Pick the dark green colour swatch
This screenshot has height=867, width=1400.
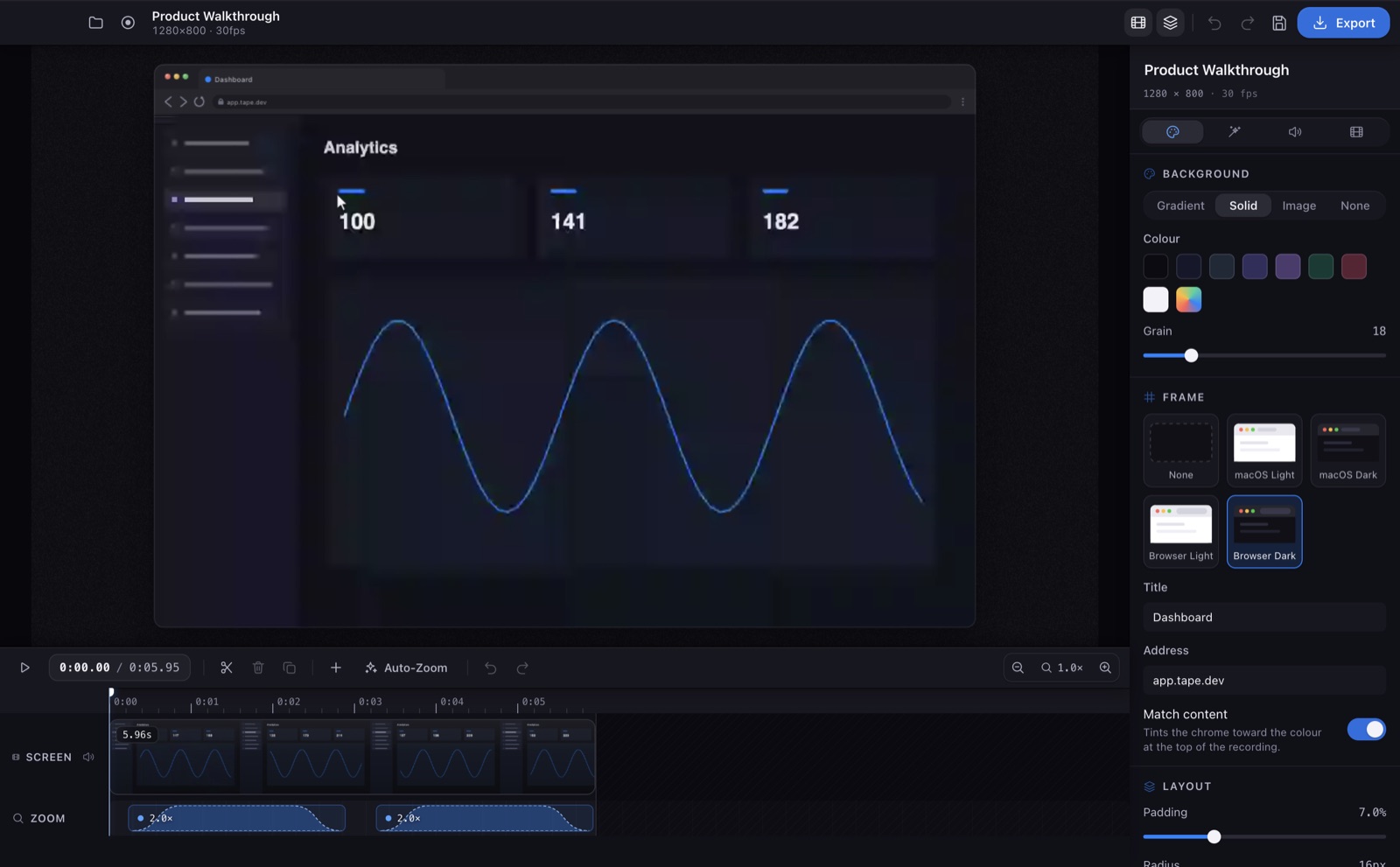pos(1321,267)
